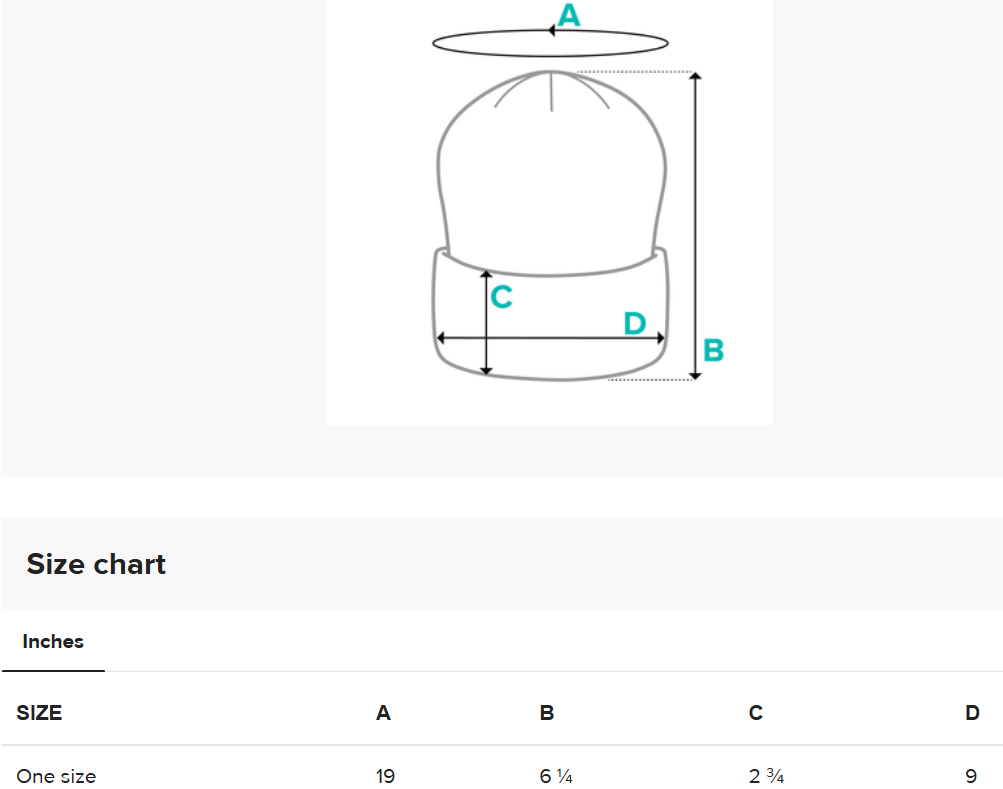
Task: Click the value 19 under A
Action: (386, 776)
